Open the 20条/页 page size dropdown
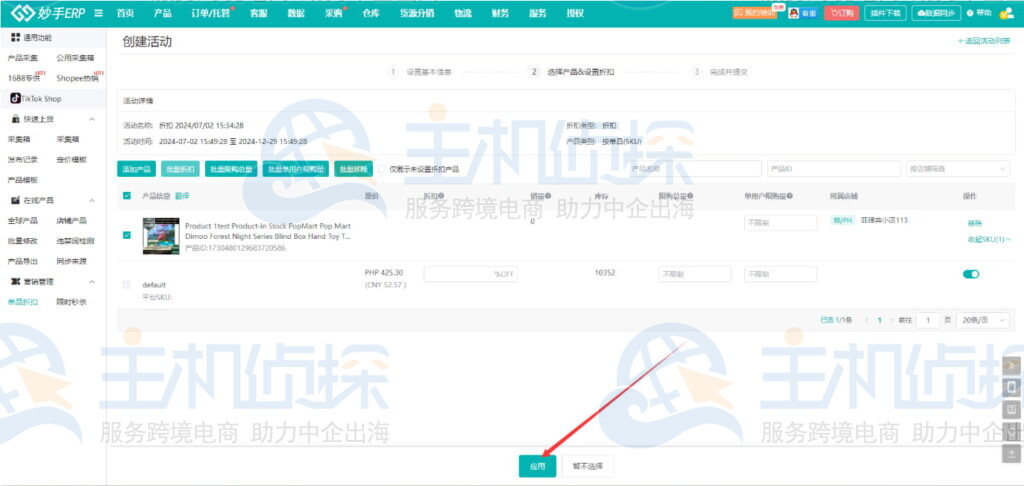The width and height of the screenshot is (1024, 486). (x=983, y=320)
